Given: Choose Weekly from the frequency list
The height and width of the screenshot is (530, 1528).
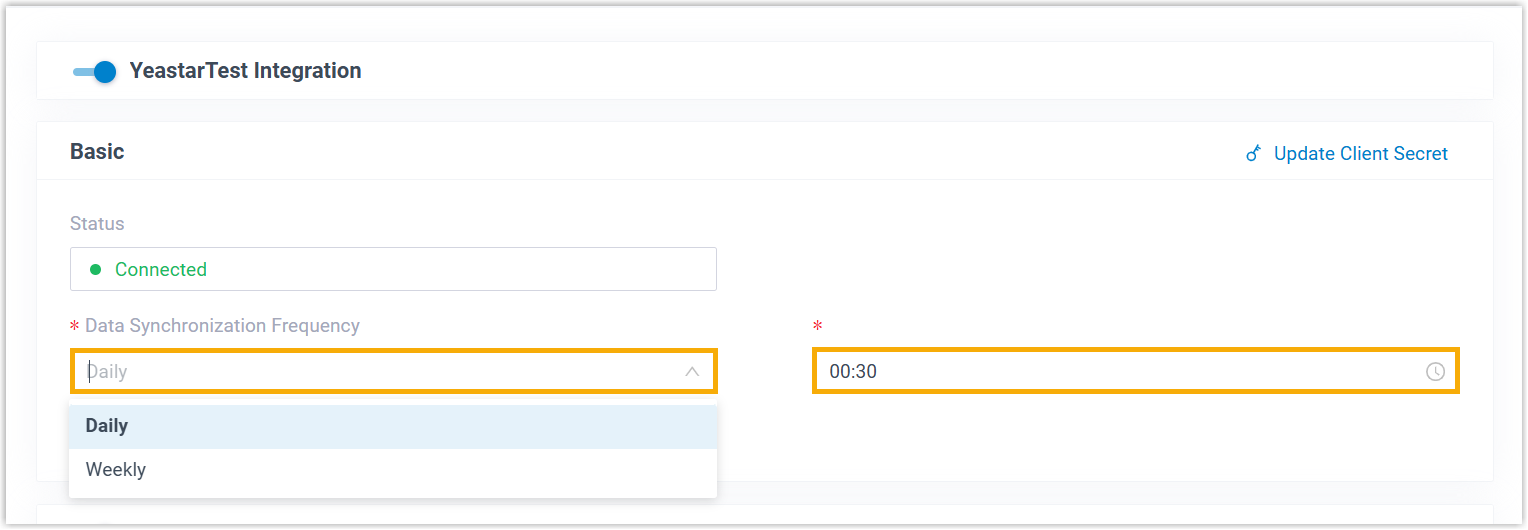Looking at the screenshot, I should (116, 470).
